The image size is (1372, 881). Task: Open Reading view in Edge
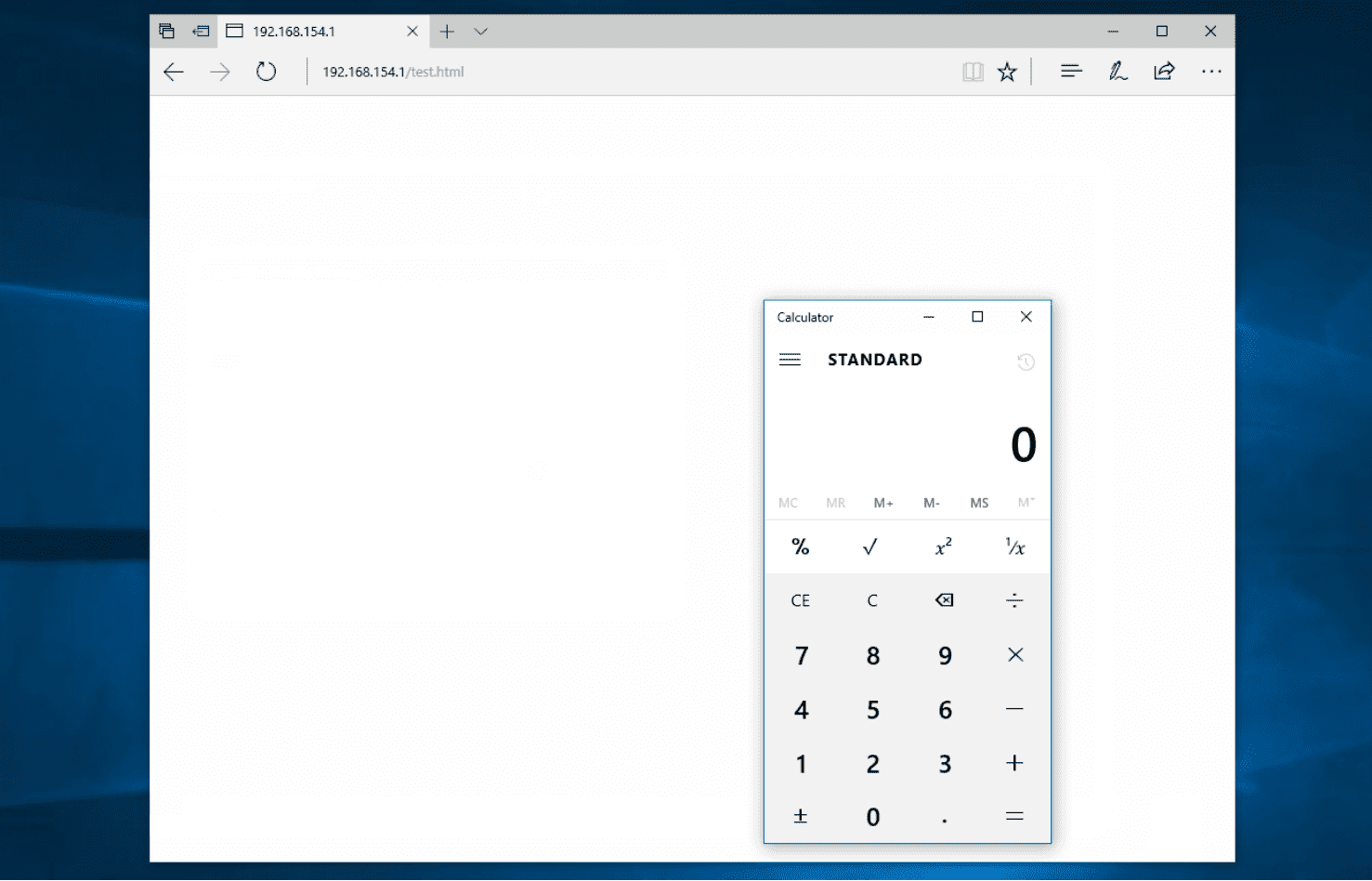coord(973,72)
